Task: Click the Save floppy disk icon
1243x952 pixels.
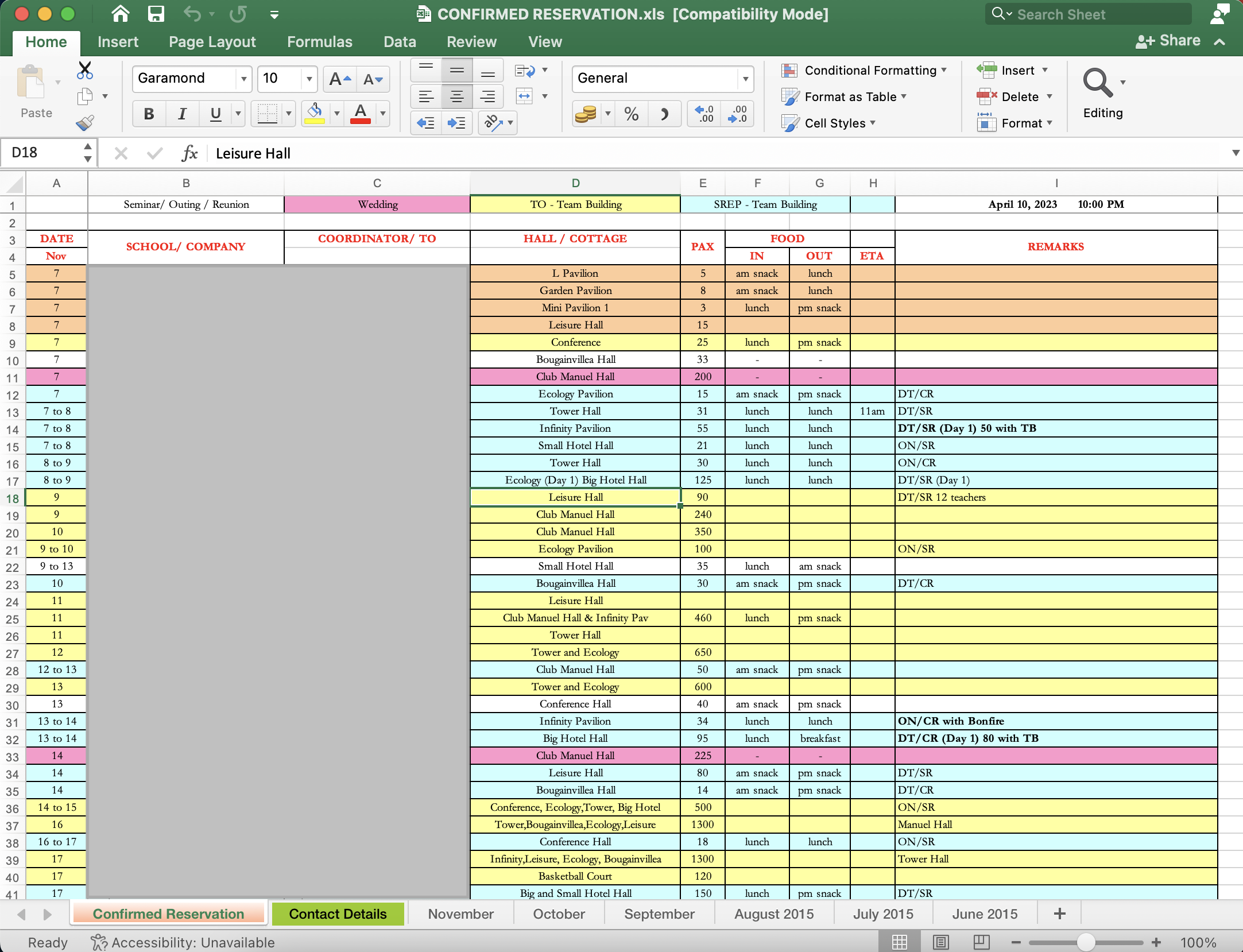Action: coord(156,14)
